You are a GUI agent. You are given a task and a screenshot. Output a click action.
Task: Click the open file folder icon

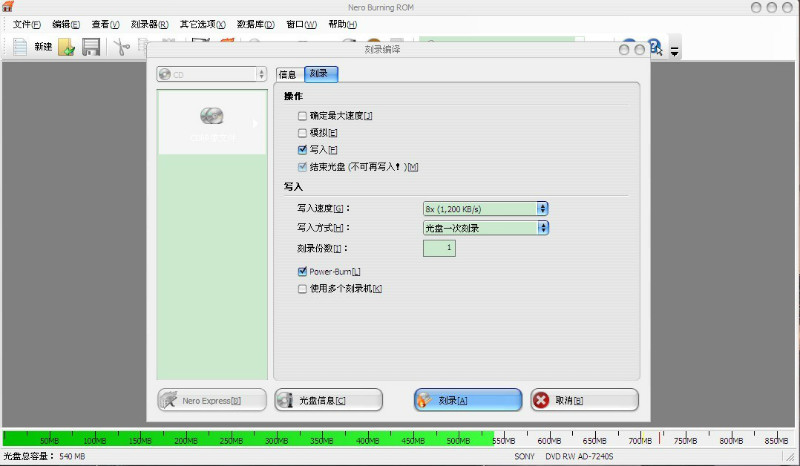pos(67,47)
